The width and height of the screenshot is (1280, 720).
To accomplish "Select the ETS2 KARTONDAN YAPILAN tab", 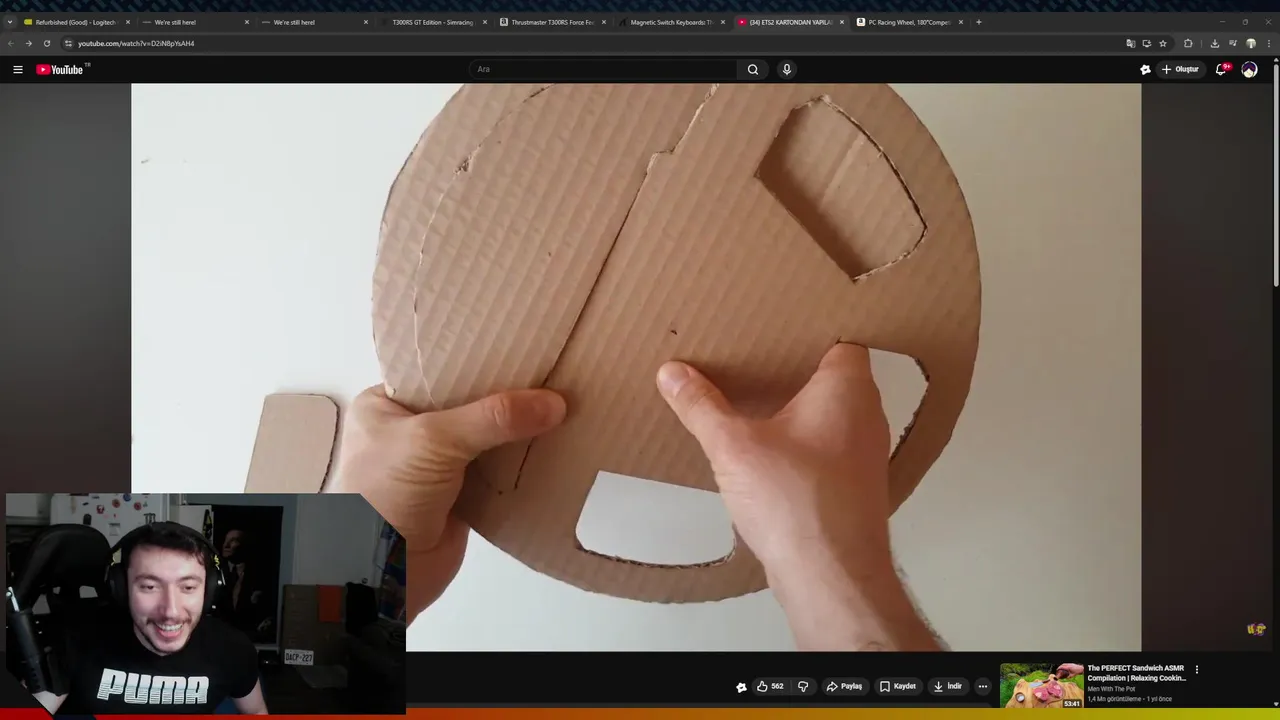I will [790, 22].
